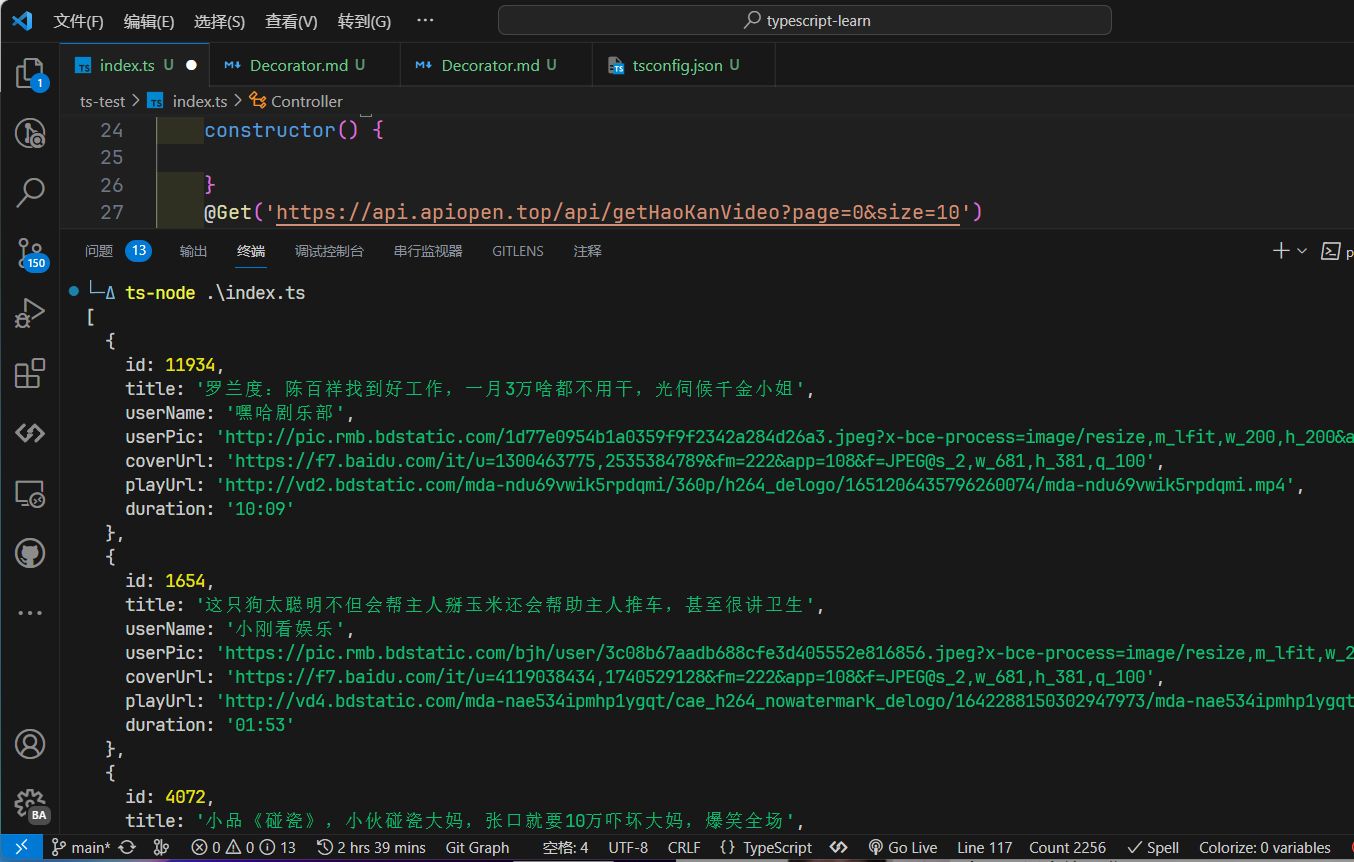
Task: Click the Git sync changes icon
Action: click(127, 847)
